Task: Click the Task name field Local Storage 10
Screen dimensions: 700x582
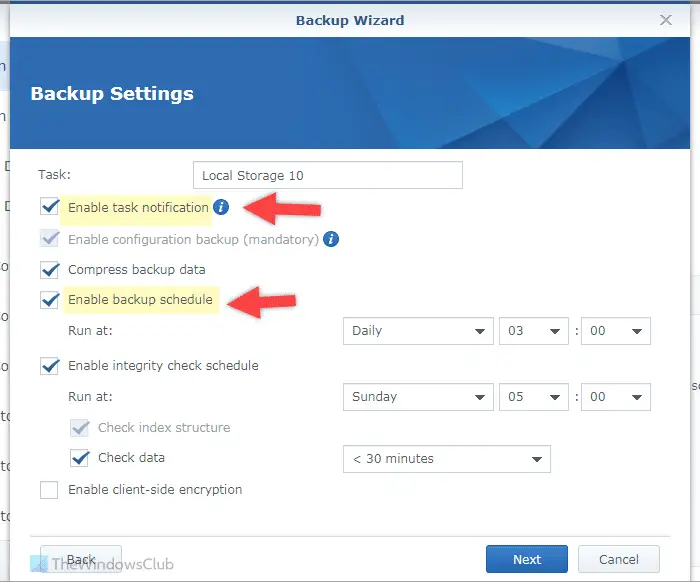Action: [328, 175]
